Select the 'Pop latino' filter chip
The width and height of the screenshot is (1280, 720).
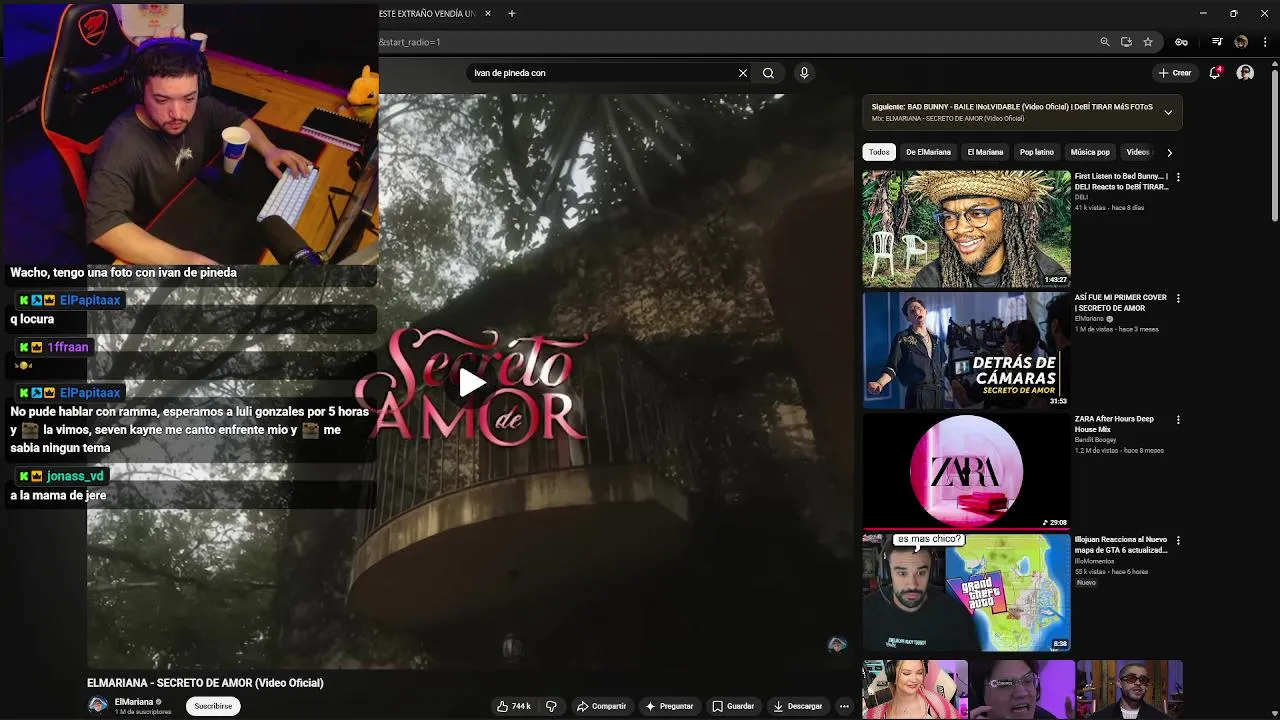[x=1037, y=152]
